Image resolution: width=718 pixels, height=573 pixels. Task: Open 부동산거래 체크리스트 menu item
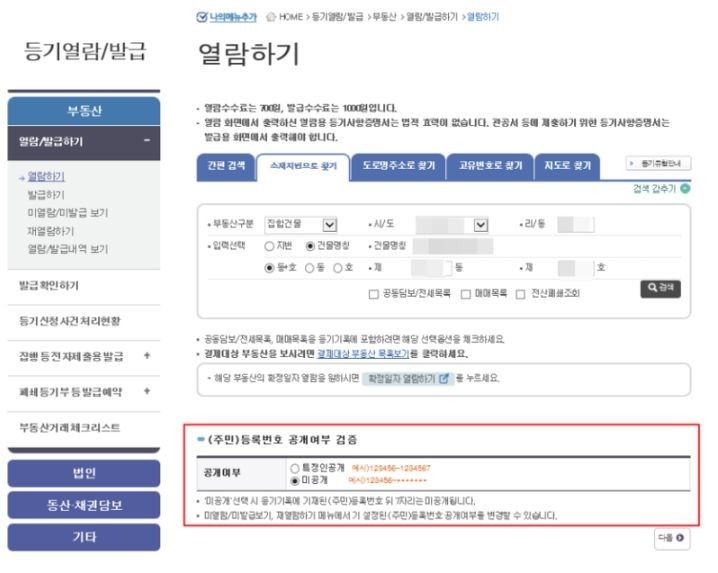(70, 428)
